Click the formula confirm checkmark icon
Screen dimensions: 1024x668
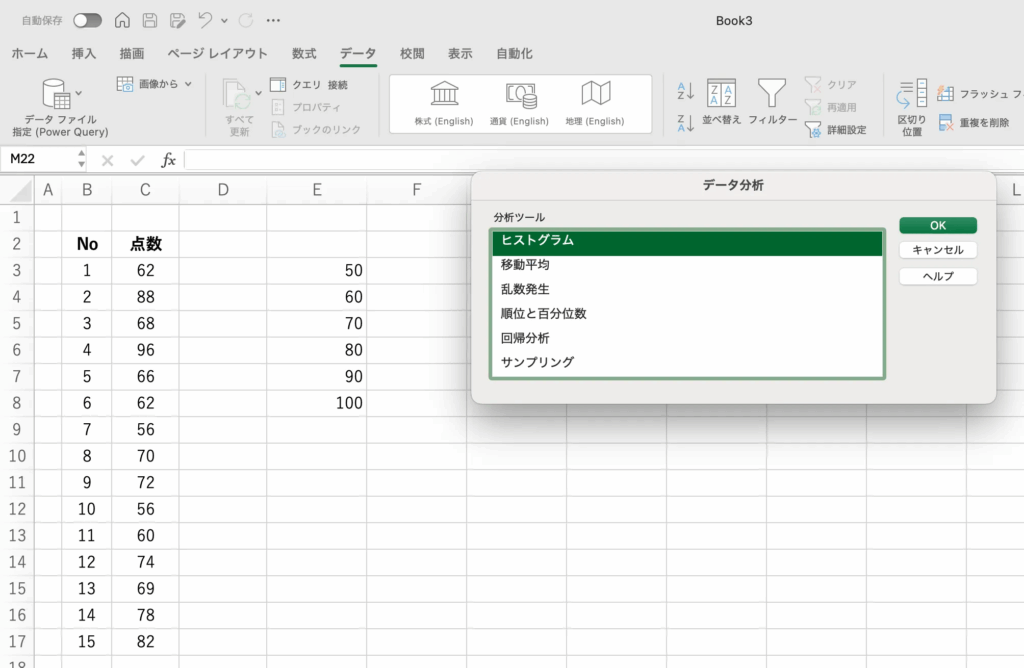tap(137, 160)
